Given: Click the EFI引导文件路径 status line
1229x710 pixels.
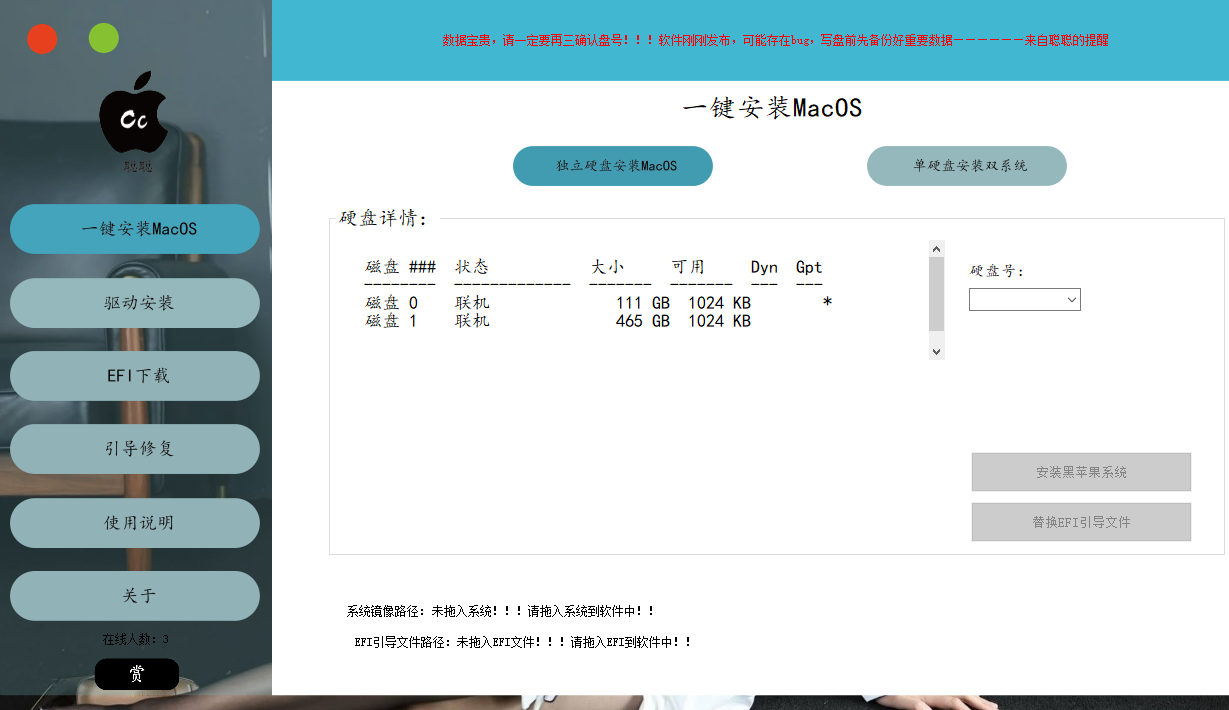Looking at the screenshot, I should tap(523, 642).
